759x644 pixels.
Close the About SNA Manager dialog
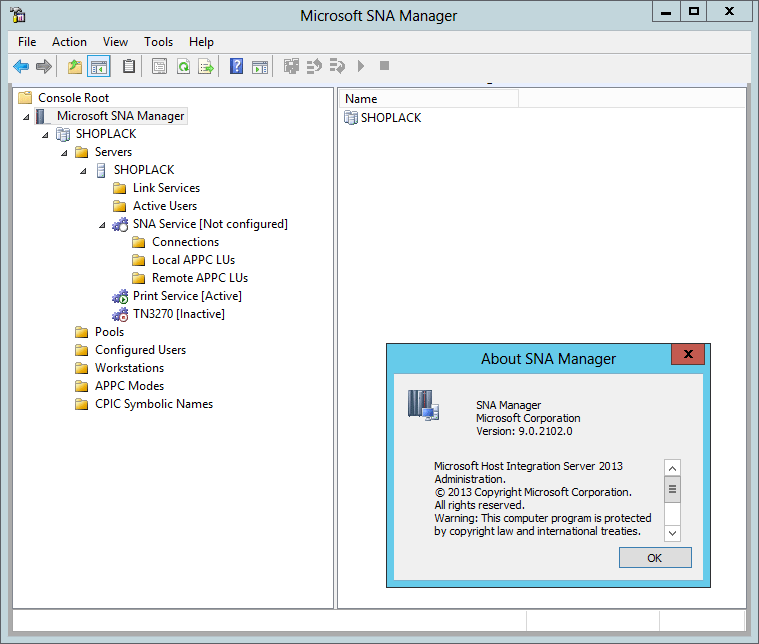click(x=688, y=354)
